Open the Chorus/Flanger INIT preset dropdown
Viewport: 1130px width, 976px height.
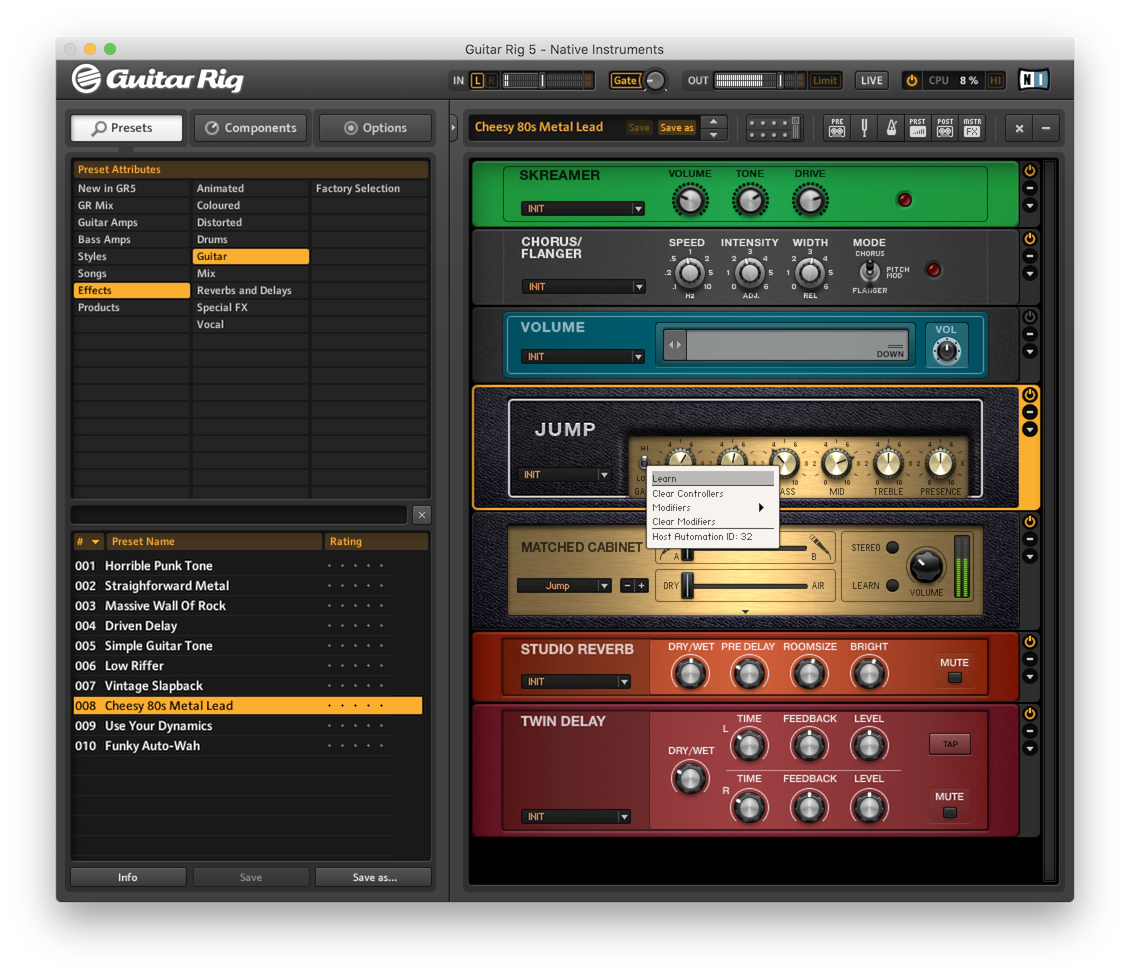(x=582, y=286)
